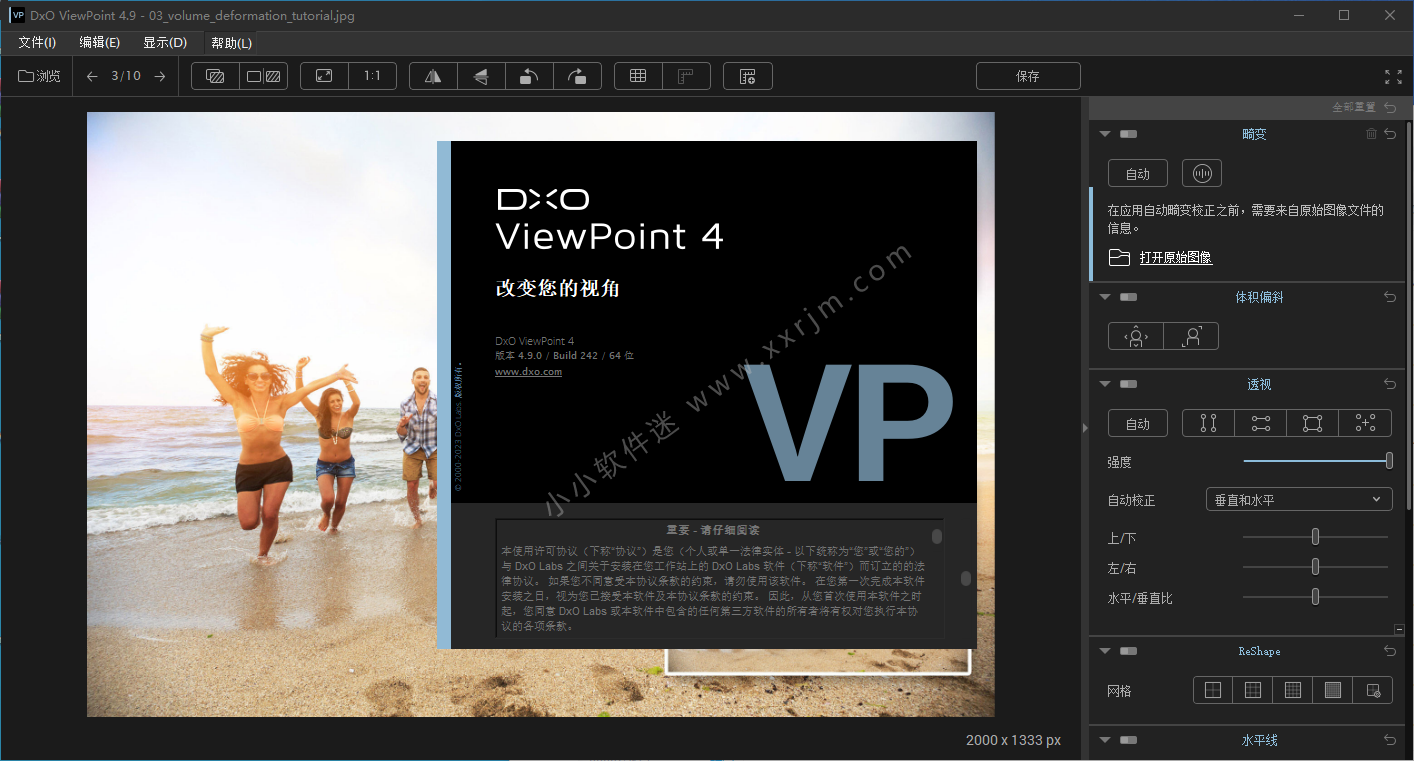Reset the 水平线 section
Image resolution: width=1414 pixels, height=761 pixels.
(1390, 740)
